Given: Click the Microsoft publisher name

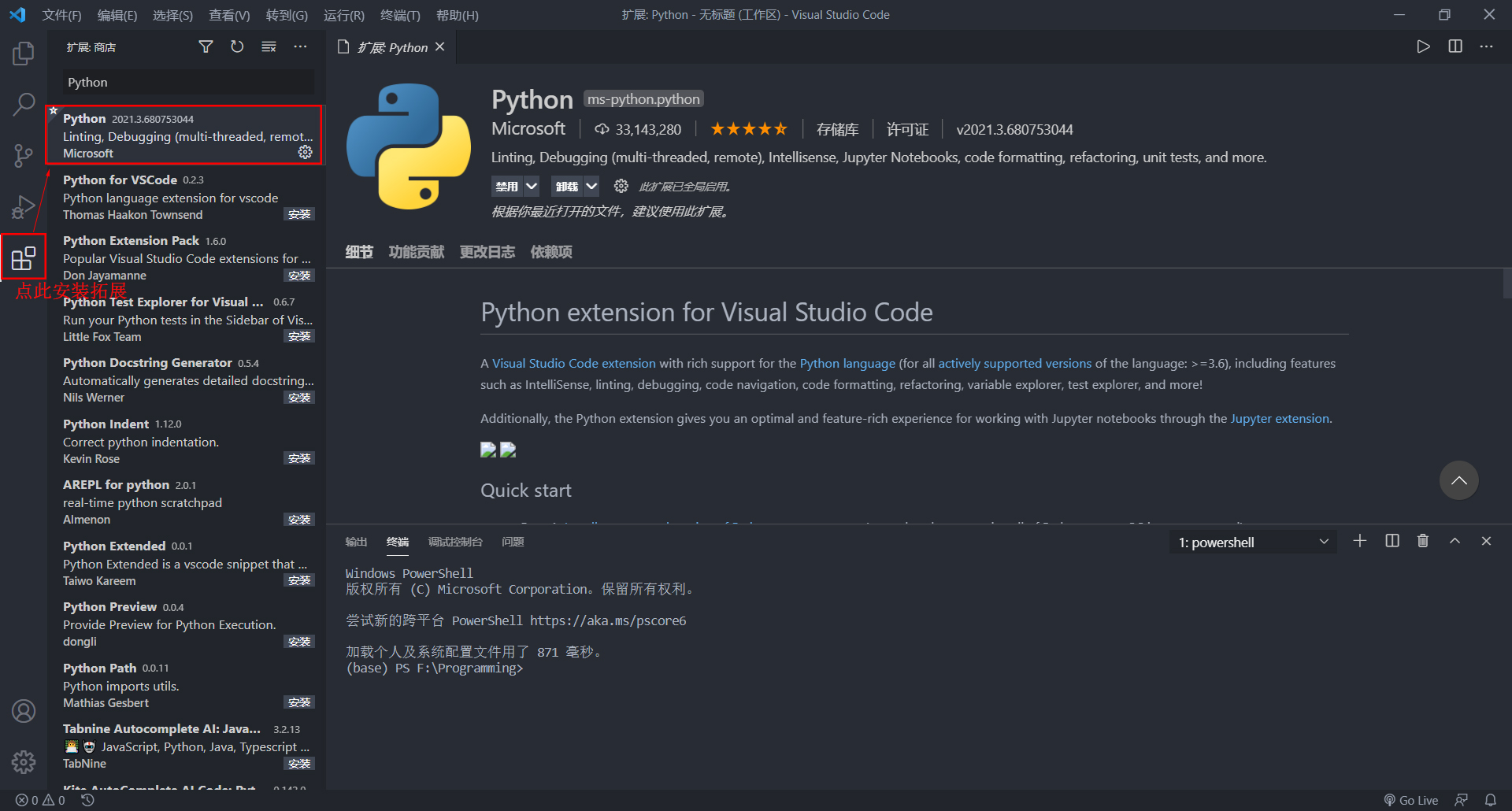Looking at the screenshot, I should pyautogui.click(x=528, y=128).
